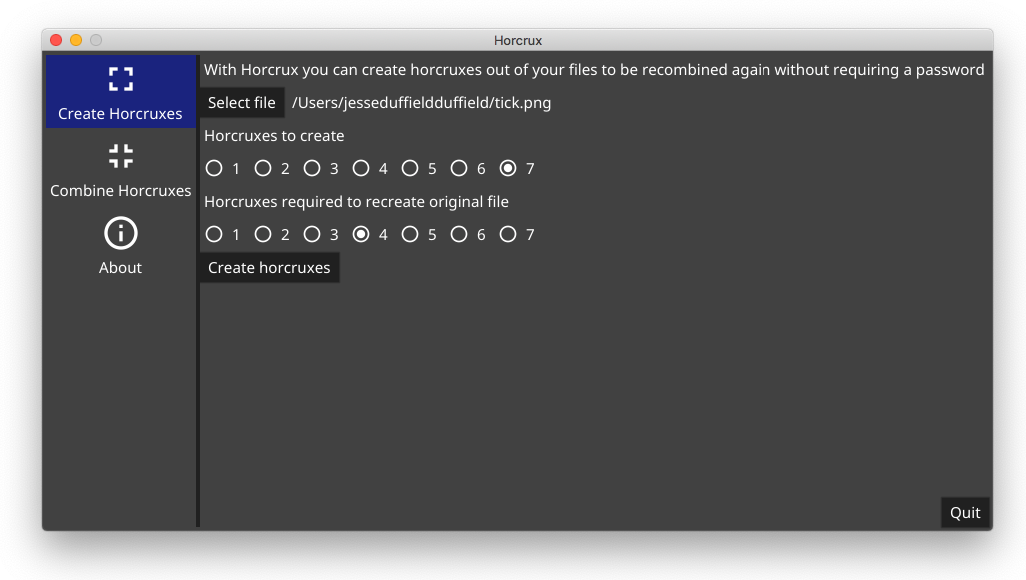The image size is (1026, 580).
Task: Set horcruxes to create to 1
Action: click(214, 168)
